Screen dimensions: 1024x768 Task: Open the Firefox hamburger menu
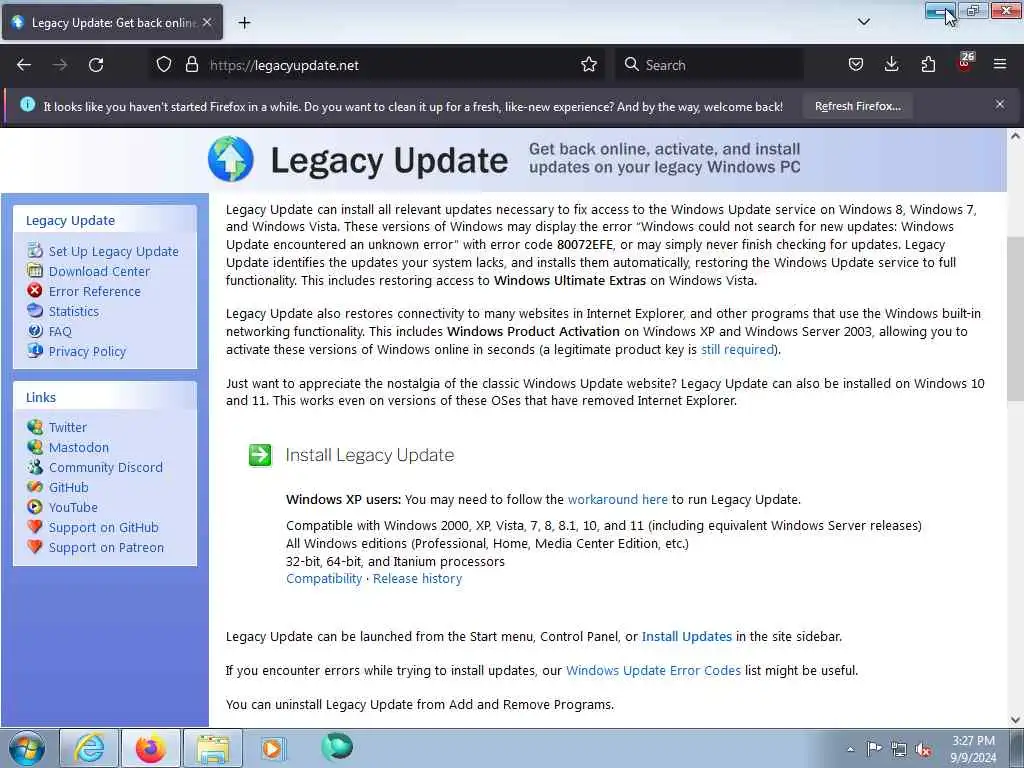click(x=1000, y=65)
